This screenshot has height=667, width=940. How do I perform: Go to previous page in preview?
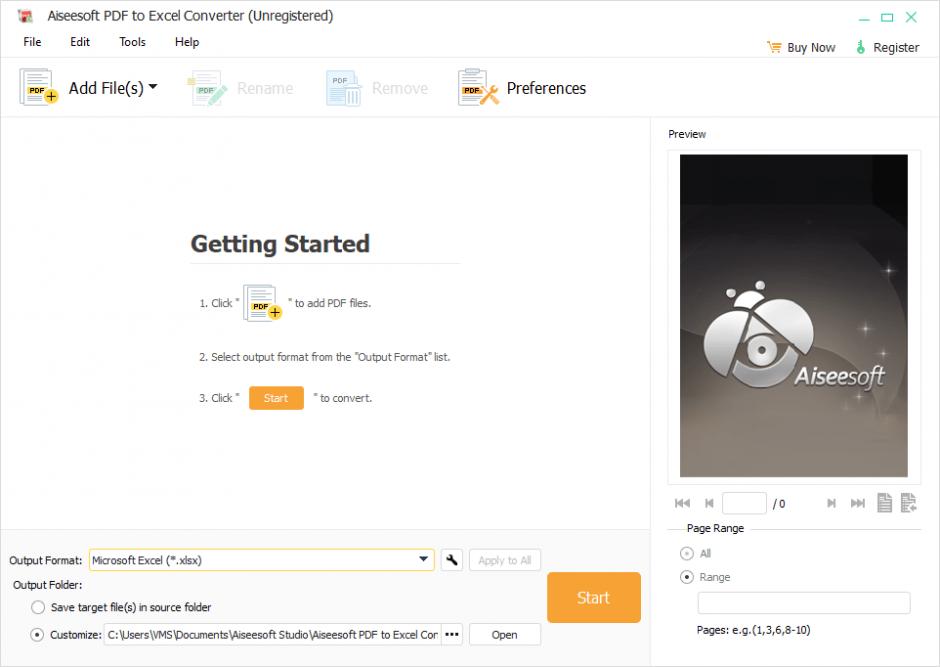(709, 503)
